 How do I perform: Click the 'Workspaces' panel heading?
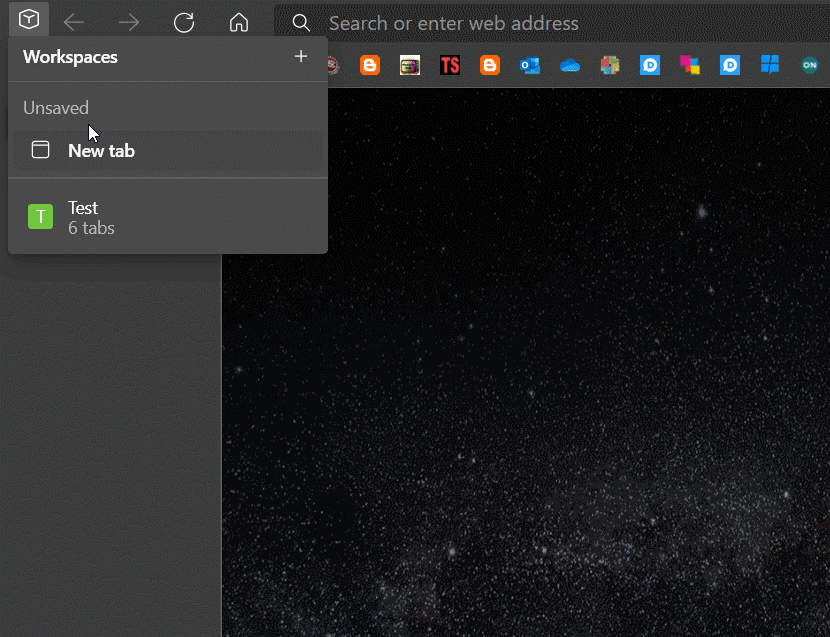tap(70, 57)
